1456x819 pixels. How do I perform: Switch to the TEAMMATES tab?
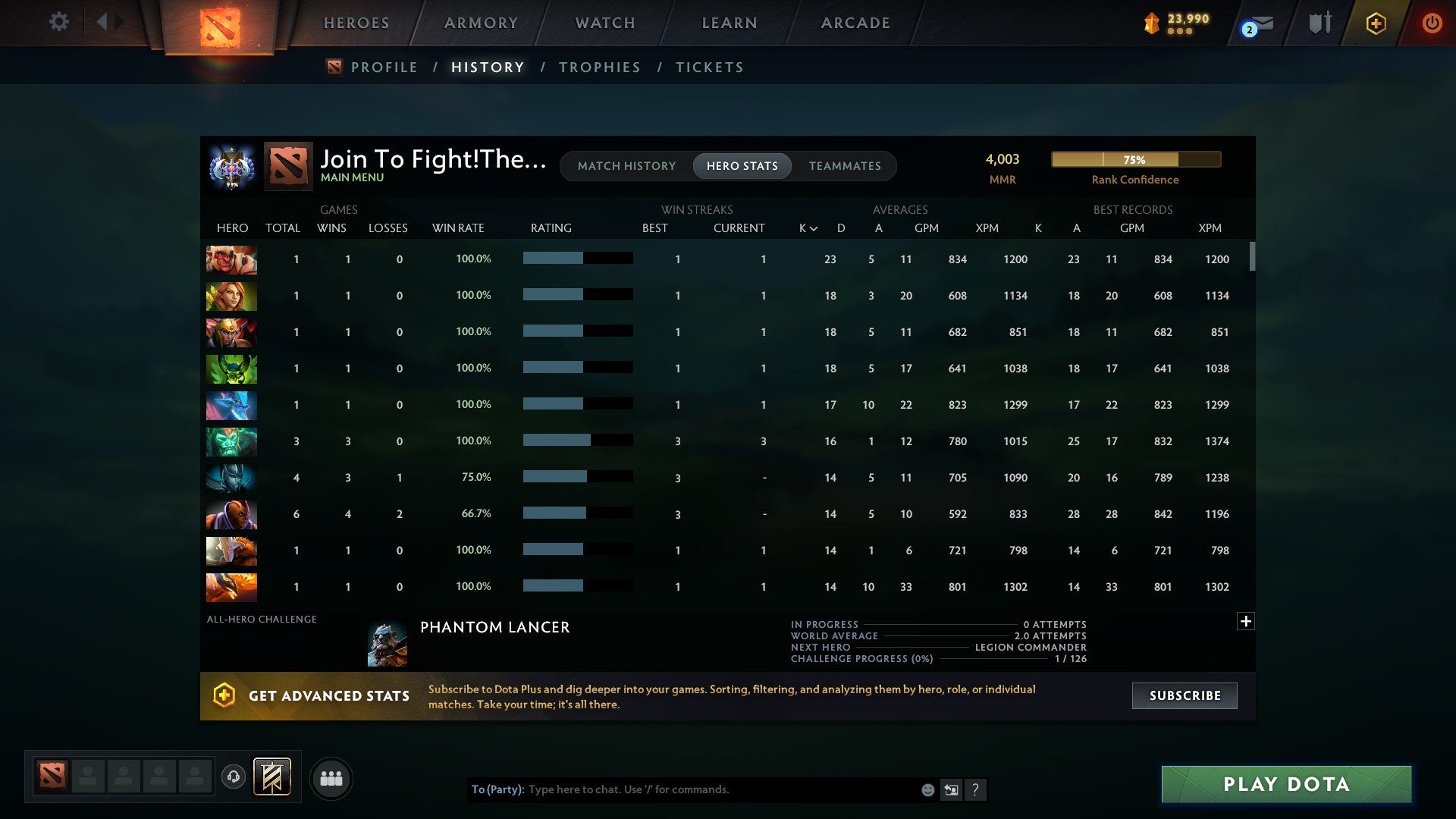845,166
